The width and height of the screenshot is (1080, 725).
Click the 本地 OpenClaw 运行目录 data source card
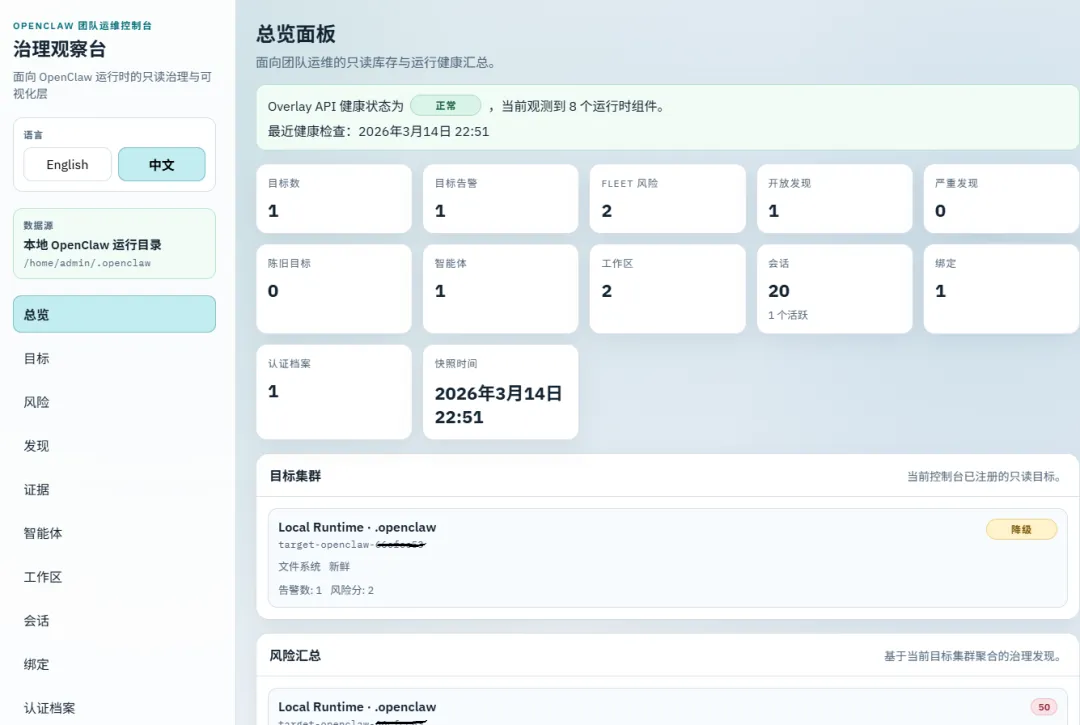click(114, 244)
